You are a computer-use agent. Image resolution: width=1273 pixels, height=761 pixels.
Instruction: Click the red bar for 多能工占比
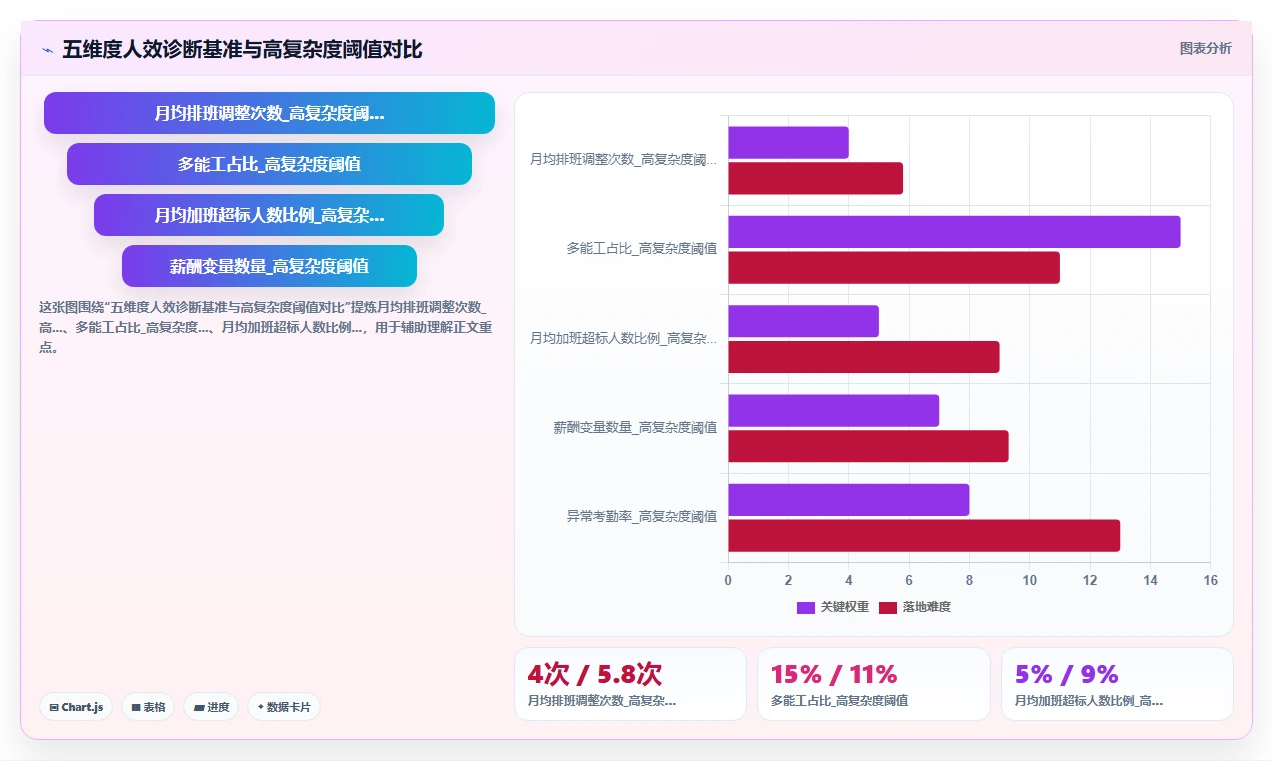pyautogui.click(x=894, y=267)
